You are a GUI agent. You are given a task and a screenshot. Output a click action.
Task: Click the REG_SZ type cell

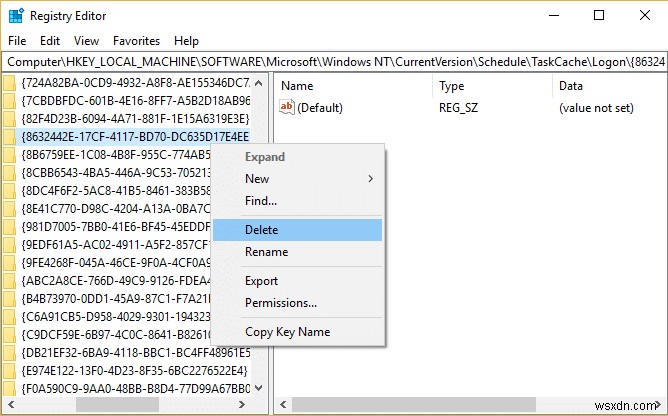click(458, 107)
